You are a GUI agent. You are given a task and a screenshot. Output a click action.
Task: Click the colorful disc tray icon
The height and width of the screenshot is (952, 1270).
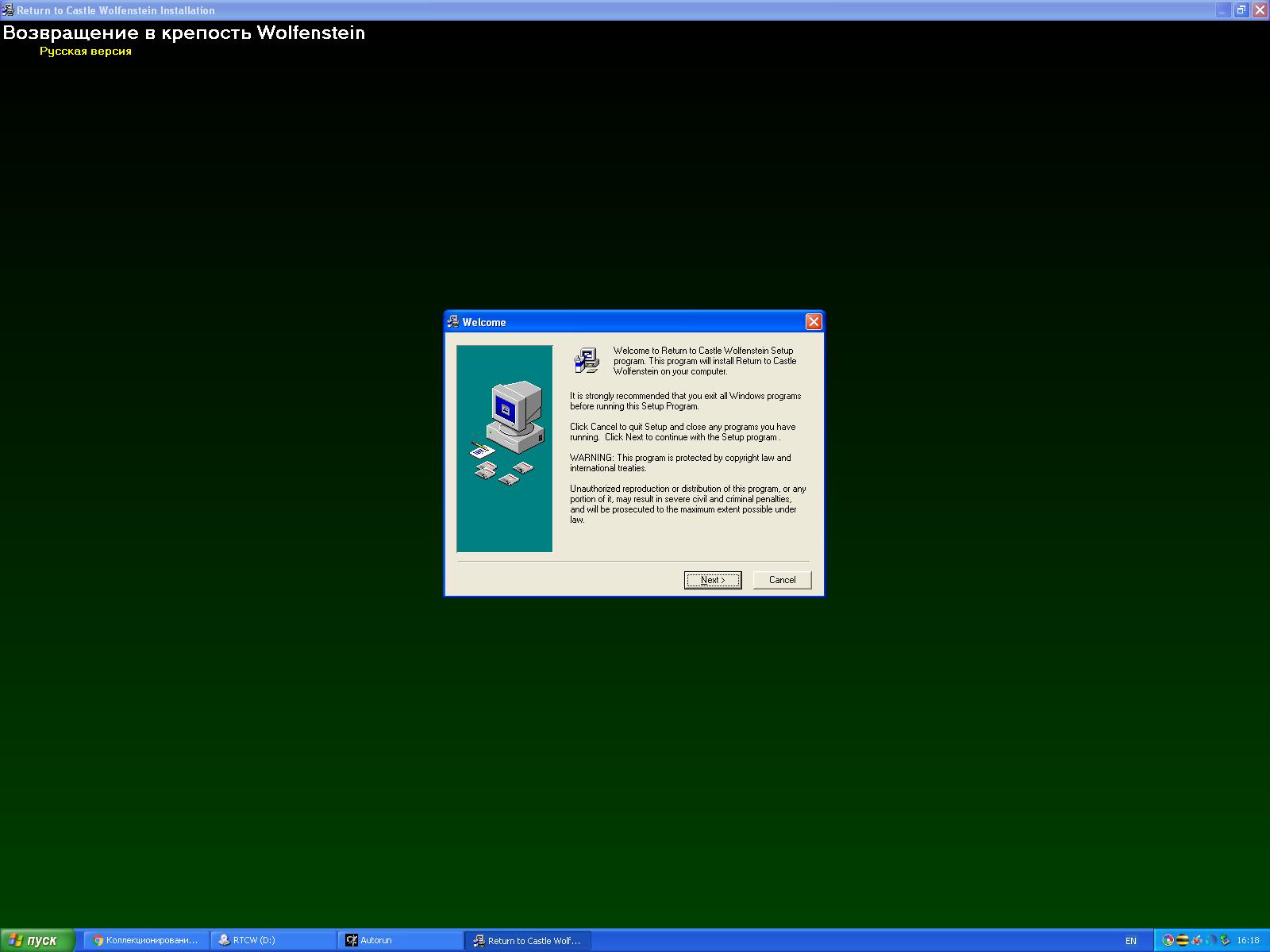(1168, 940)
